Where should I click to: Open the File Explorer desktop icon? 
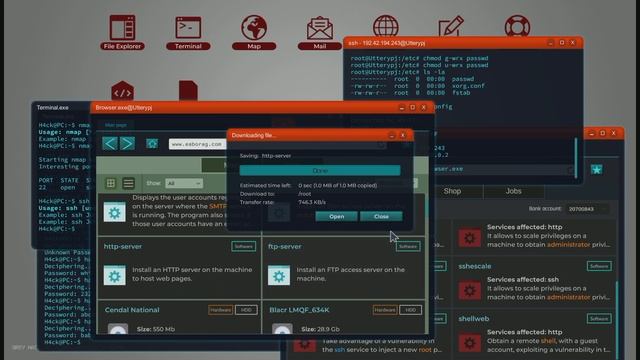(x=122, y=33)
